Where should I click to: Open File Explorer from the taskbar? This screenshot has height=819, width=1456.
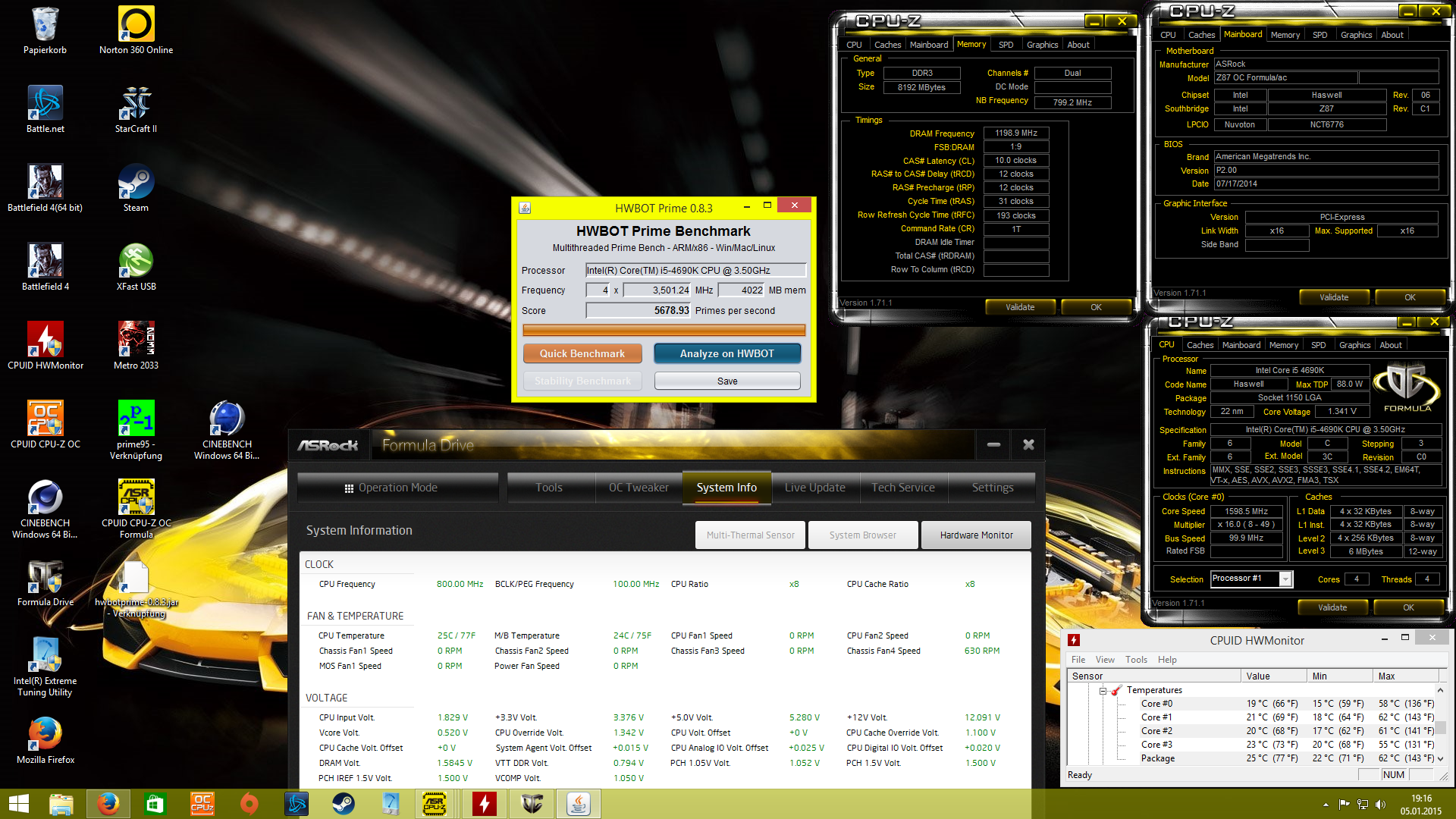click(61, 804)
